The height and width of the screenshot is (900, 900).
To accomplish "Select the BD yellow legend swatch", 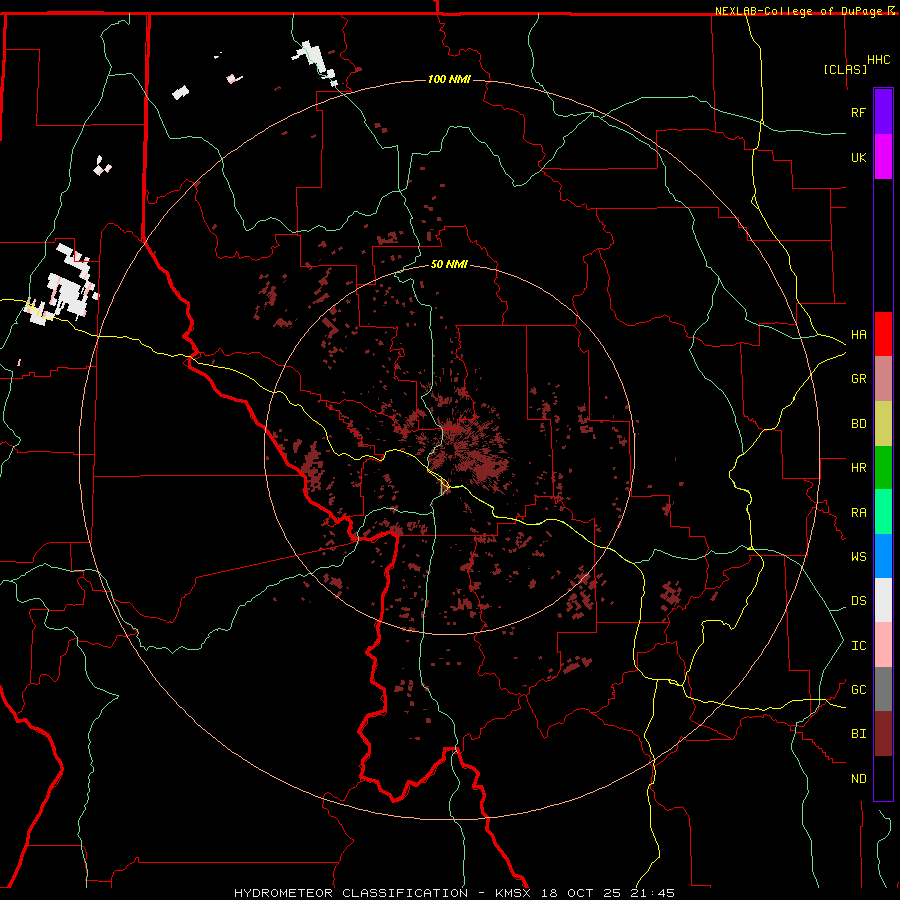I will coord(883,423).
